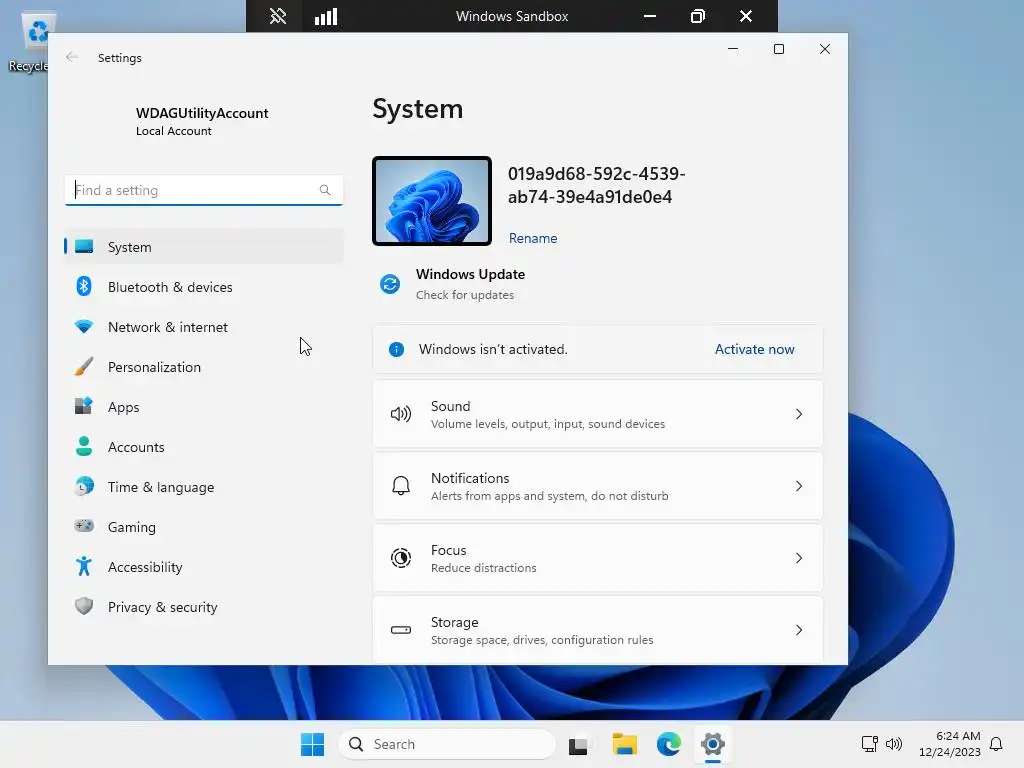
Task: Launch Microsoft Edge from taskbar
Action: click(669, 744)
